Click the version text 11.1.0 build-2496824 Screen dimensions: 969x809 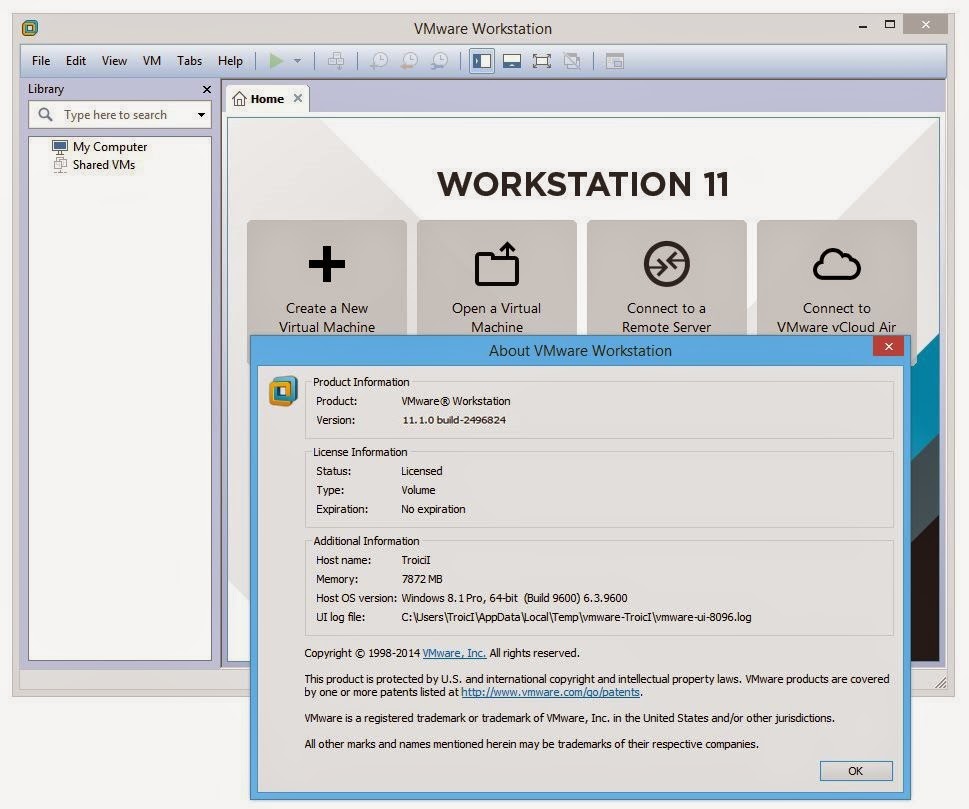[454, 420]
